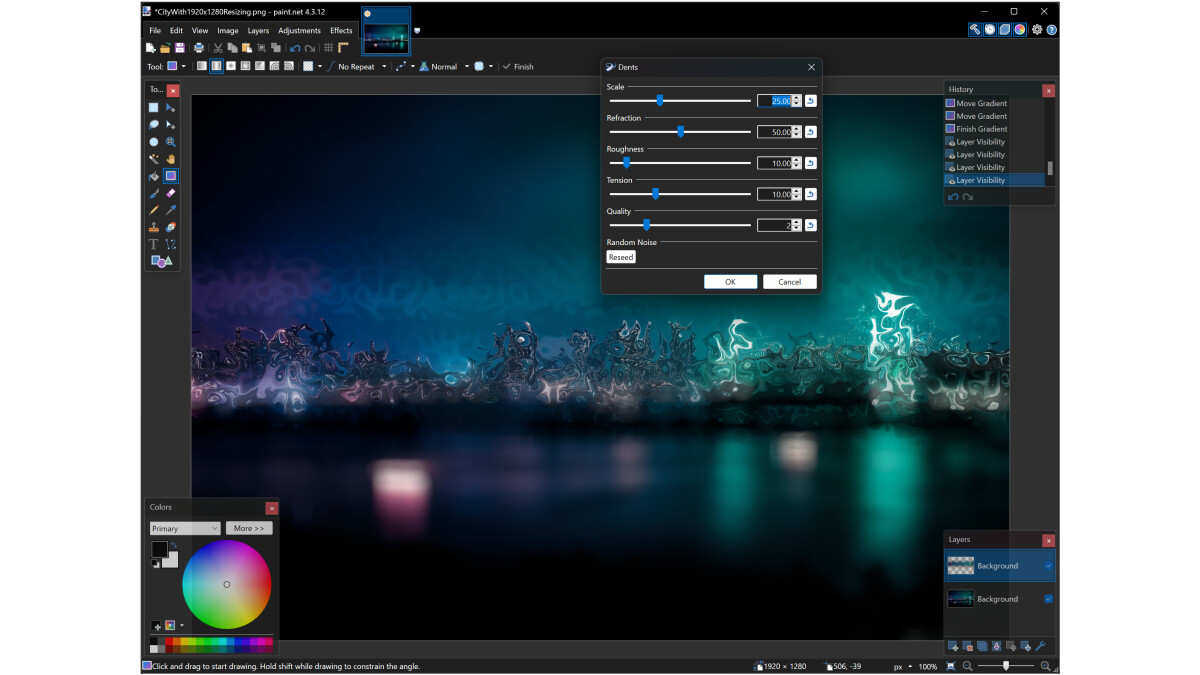This screenshot has height=675, width=1200.
Task: Click the Reseed button
Action: click(x=621, y=257)
